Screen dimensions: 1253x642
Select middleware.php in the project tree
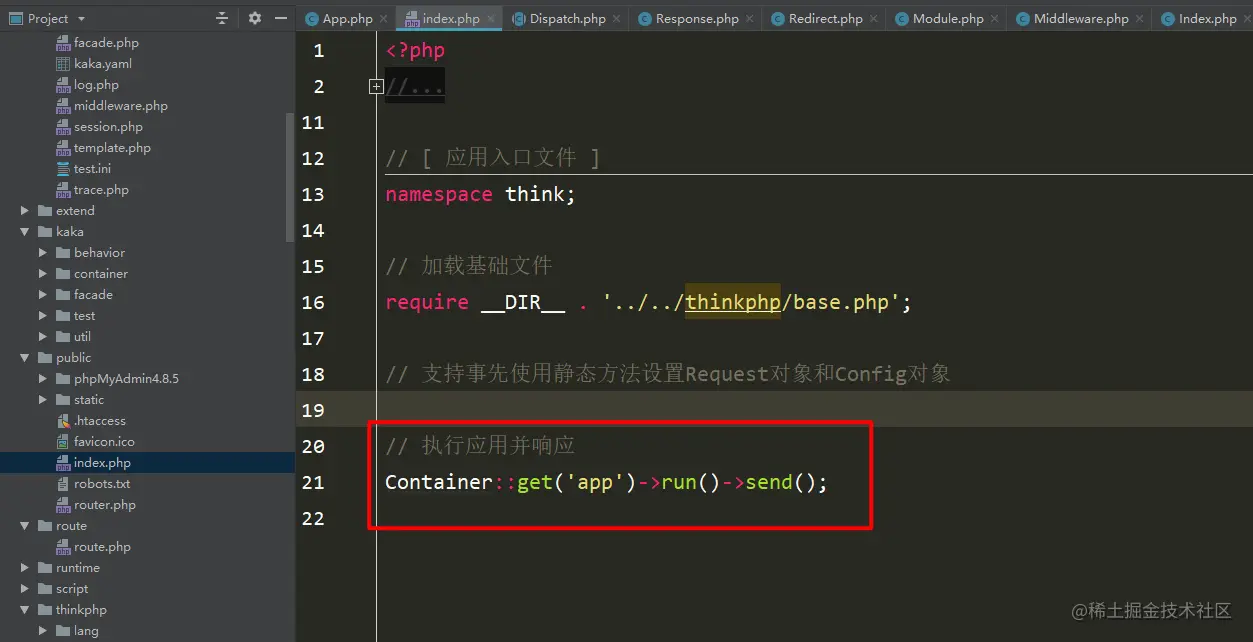(120, 106)
